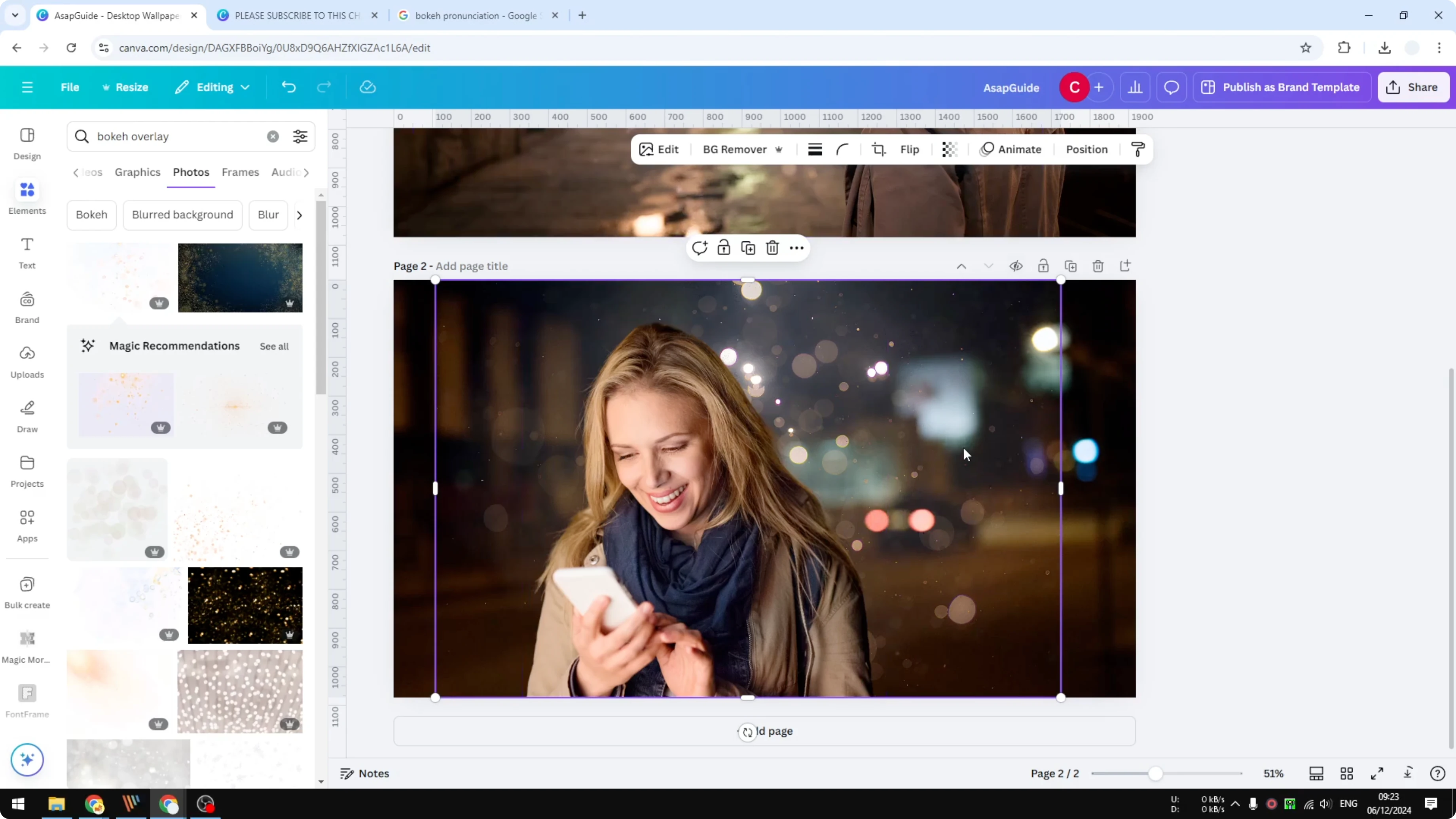1456x819 pixels.
Task: Lock page 2 with the padlock icon
Action: 1043,265
